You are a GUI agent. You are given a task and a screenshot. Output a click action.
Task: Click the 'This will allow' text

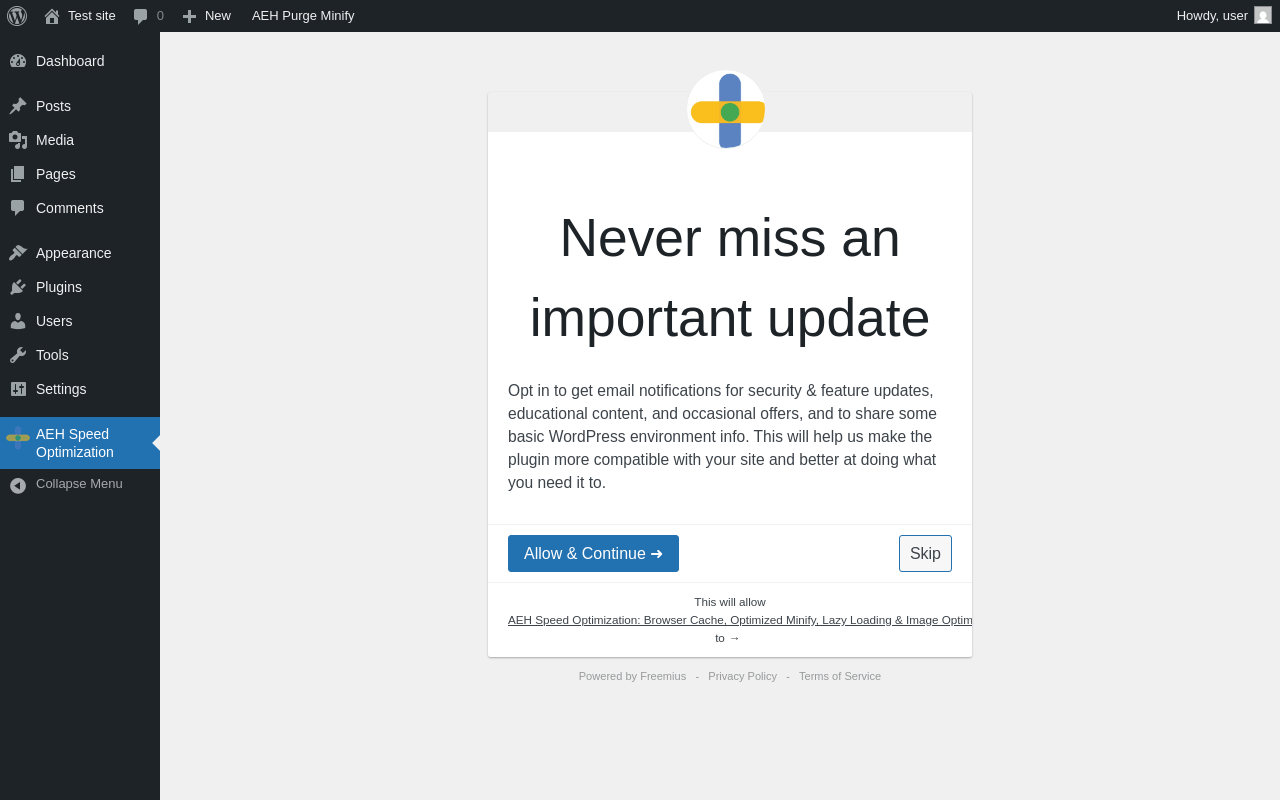pyautogui.click(x=730, y=602)
